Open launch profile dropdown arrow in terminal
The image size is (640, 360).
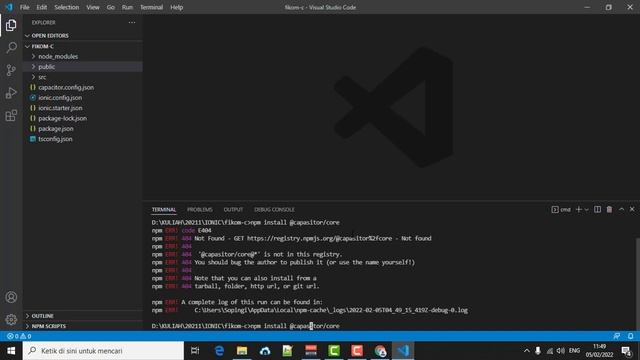pos(587,210)
